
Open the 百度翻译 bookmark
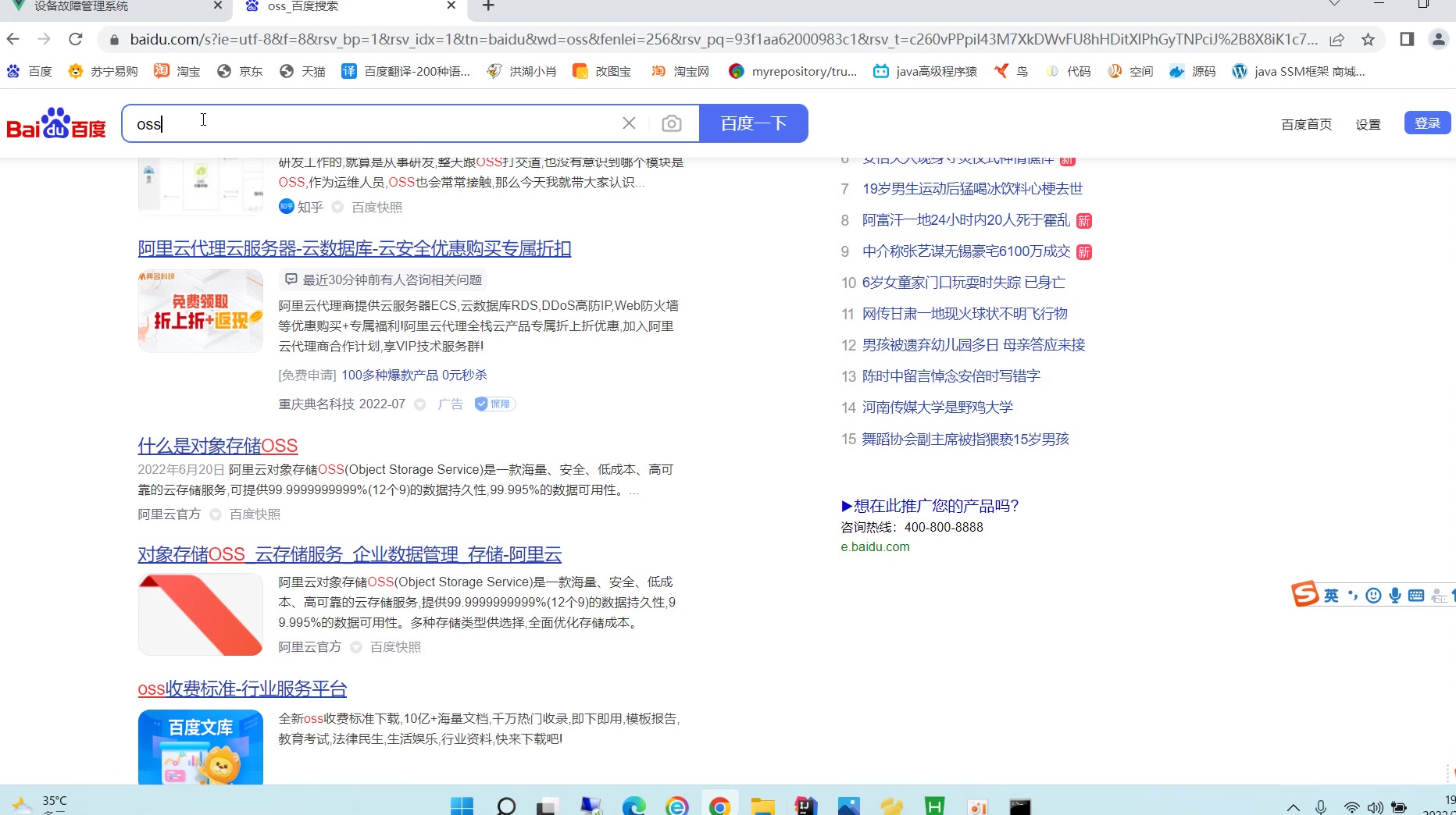tap(406, 71)
